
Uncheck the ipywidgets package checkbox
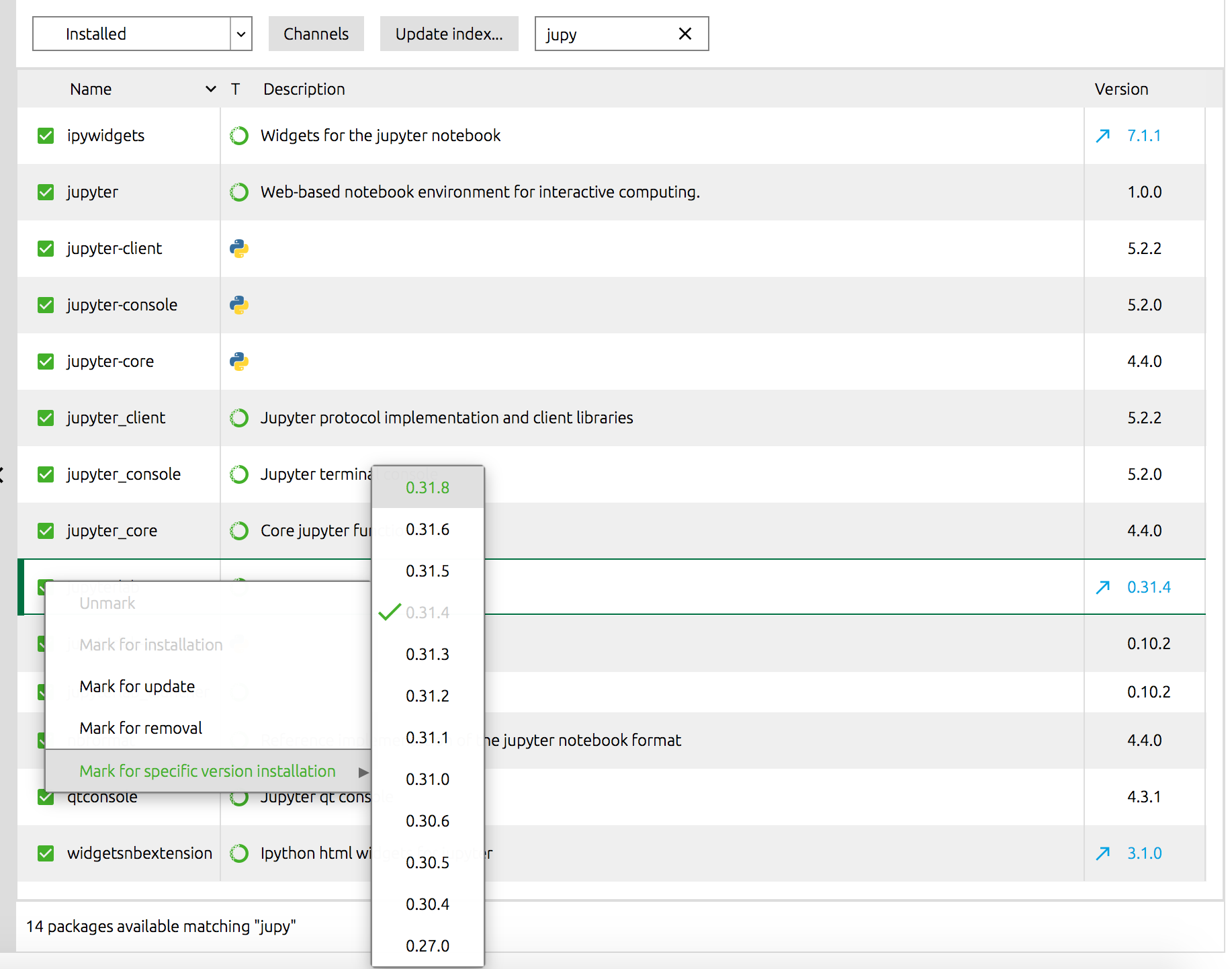[x=45, y=135]
